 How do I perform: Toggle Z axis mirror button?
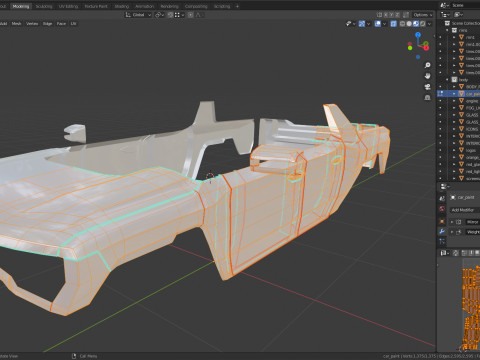[x=397, y=15]
